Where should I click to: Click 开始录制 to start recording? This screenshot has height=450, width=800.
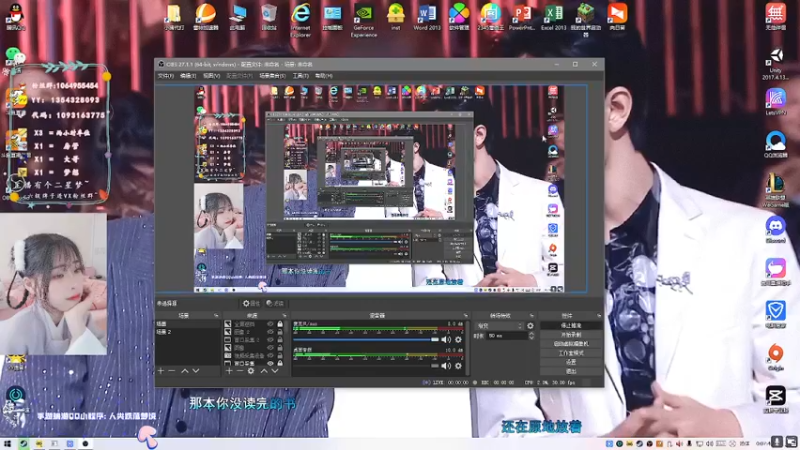pos(570,335)
